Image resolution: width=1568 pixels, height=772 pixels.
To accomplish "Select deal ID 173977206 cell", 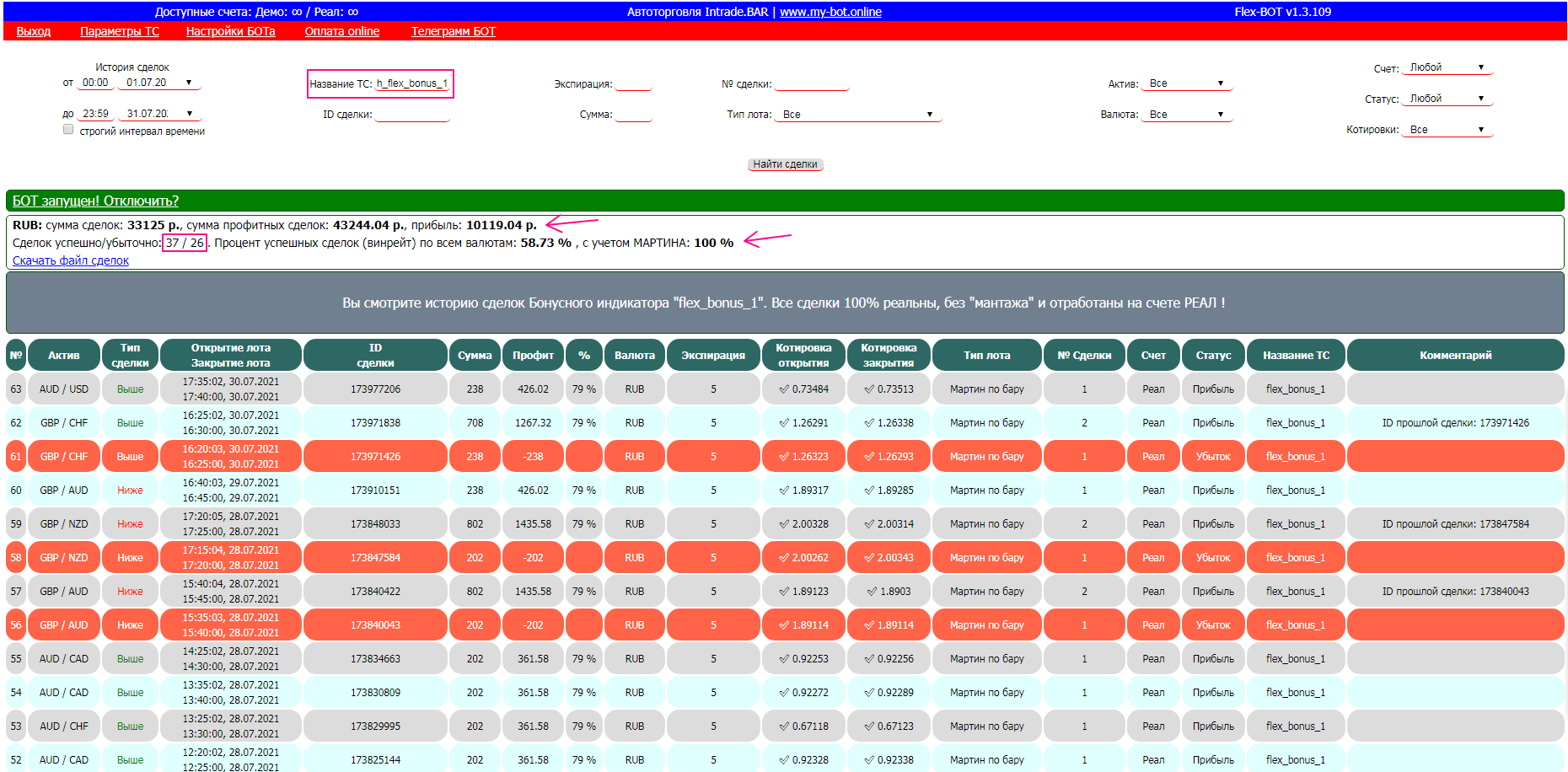I will [x=375, y=389].
